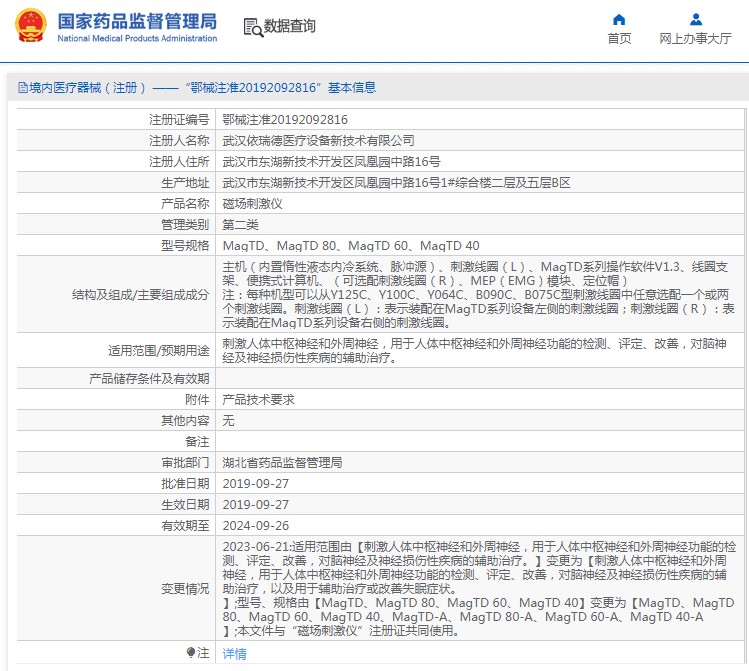Click the 生产地址 value with 1#综合楼
The width and height of the screenshot is (749, 671).
click(x=396, y=182)
